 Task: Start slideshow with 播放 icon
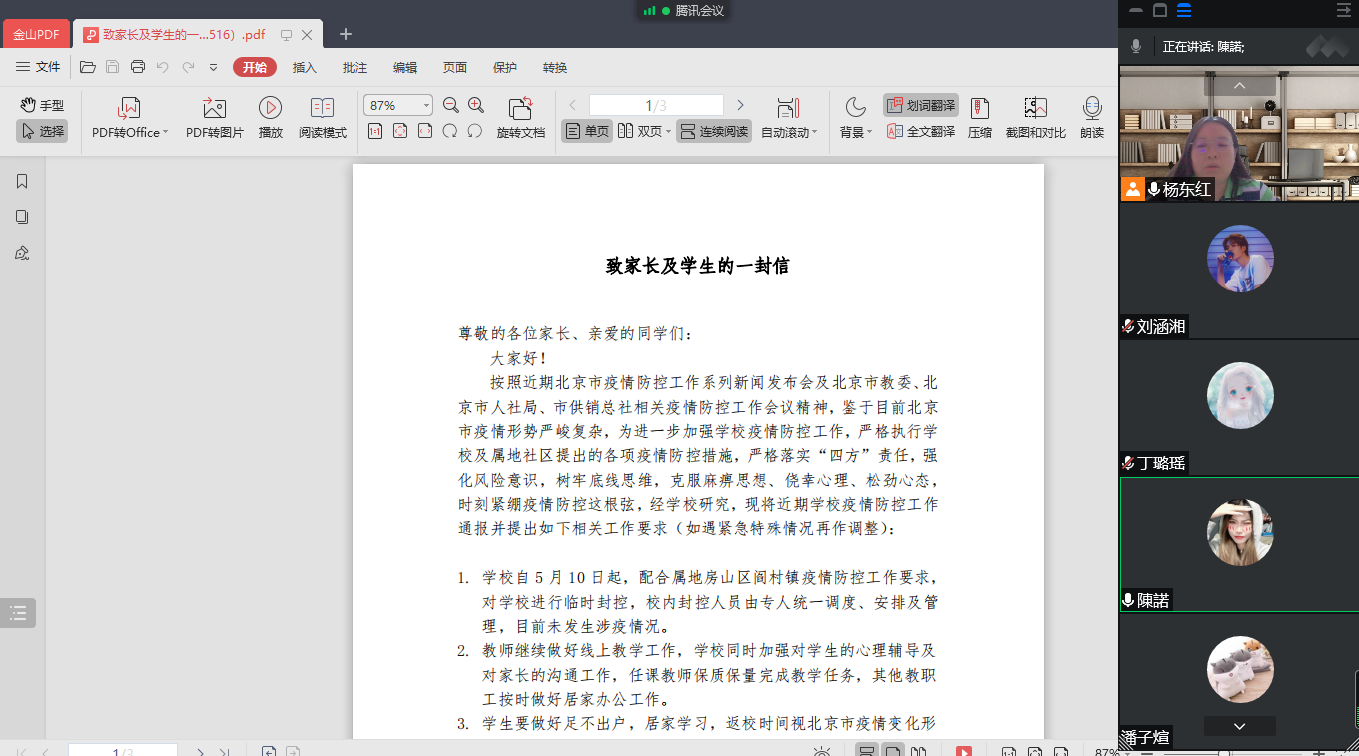[x=270, y=108]
